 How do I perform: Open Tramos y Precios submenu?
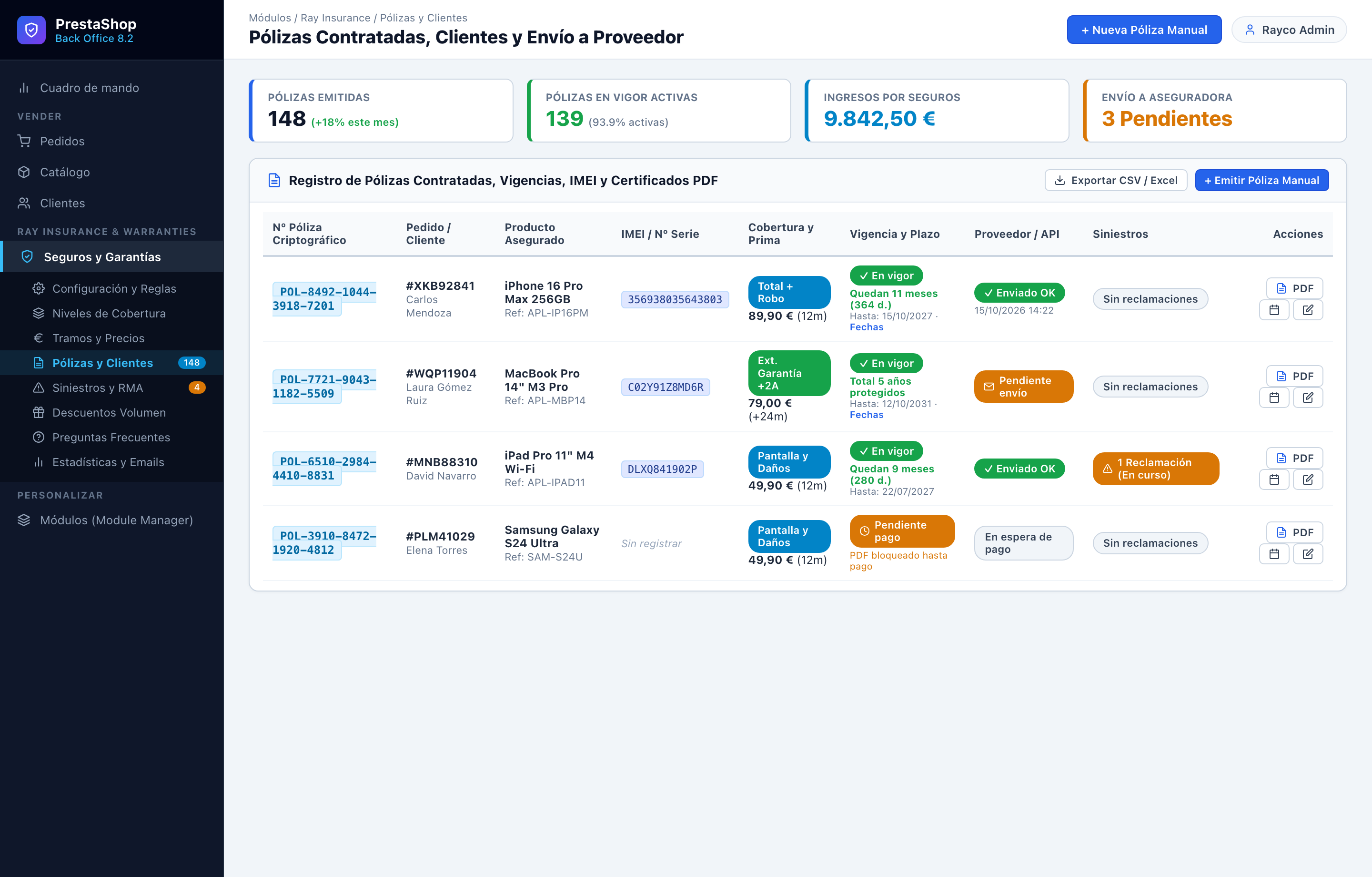click(x=111, y=338)
